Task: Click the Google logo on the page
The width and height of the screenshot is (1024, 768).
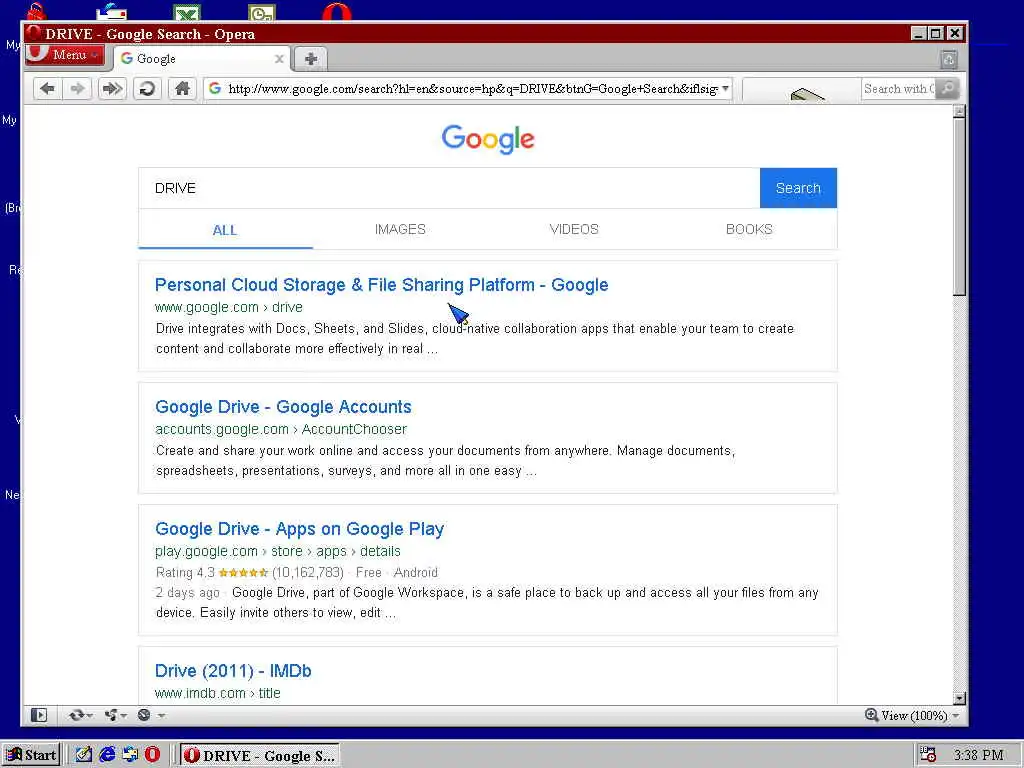Action: click(488, 138)
